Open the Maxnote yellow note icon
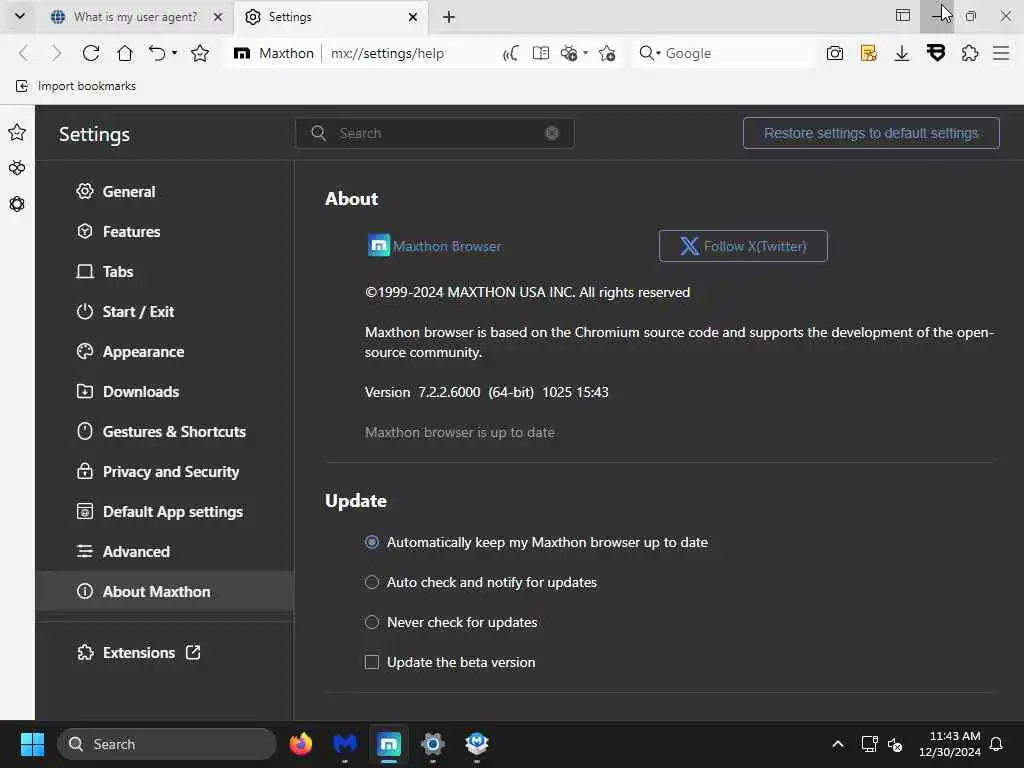 [x=869, y=53]
